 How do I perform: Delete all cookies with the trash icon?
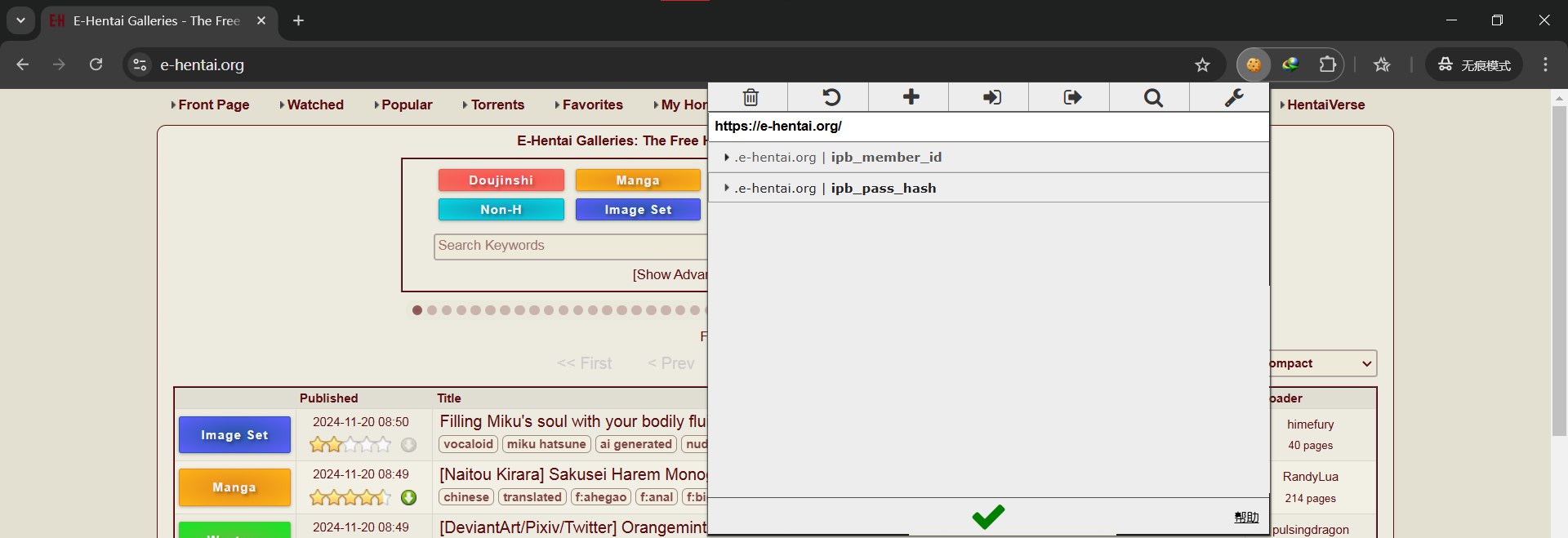coord(750,97)
